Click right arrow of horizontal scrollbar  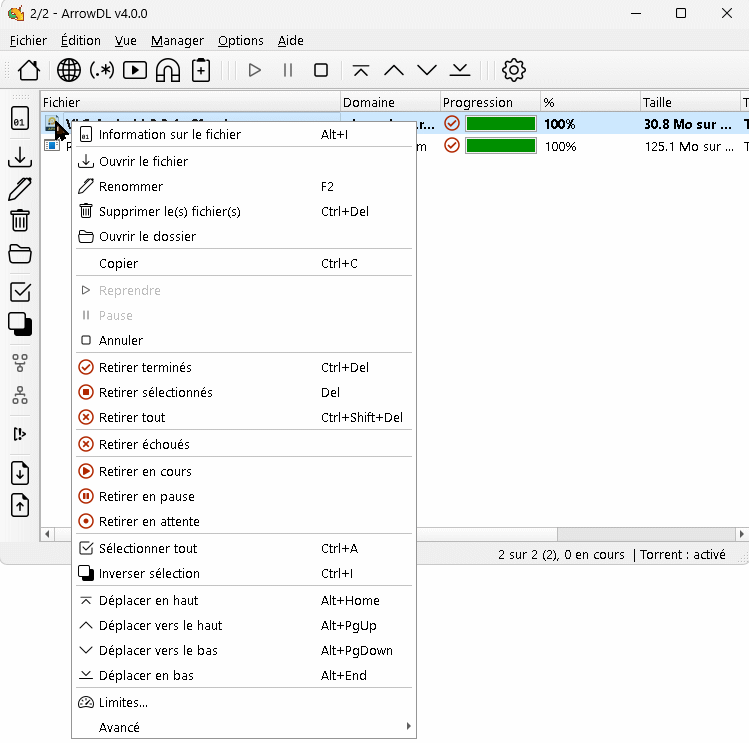point(741,534)
